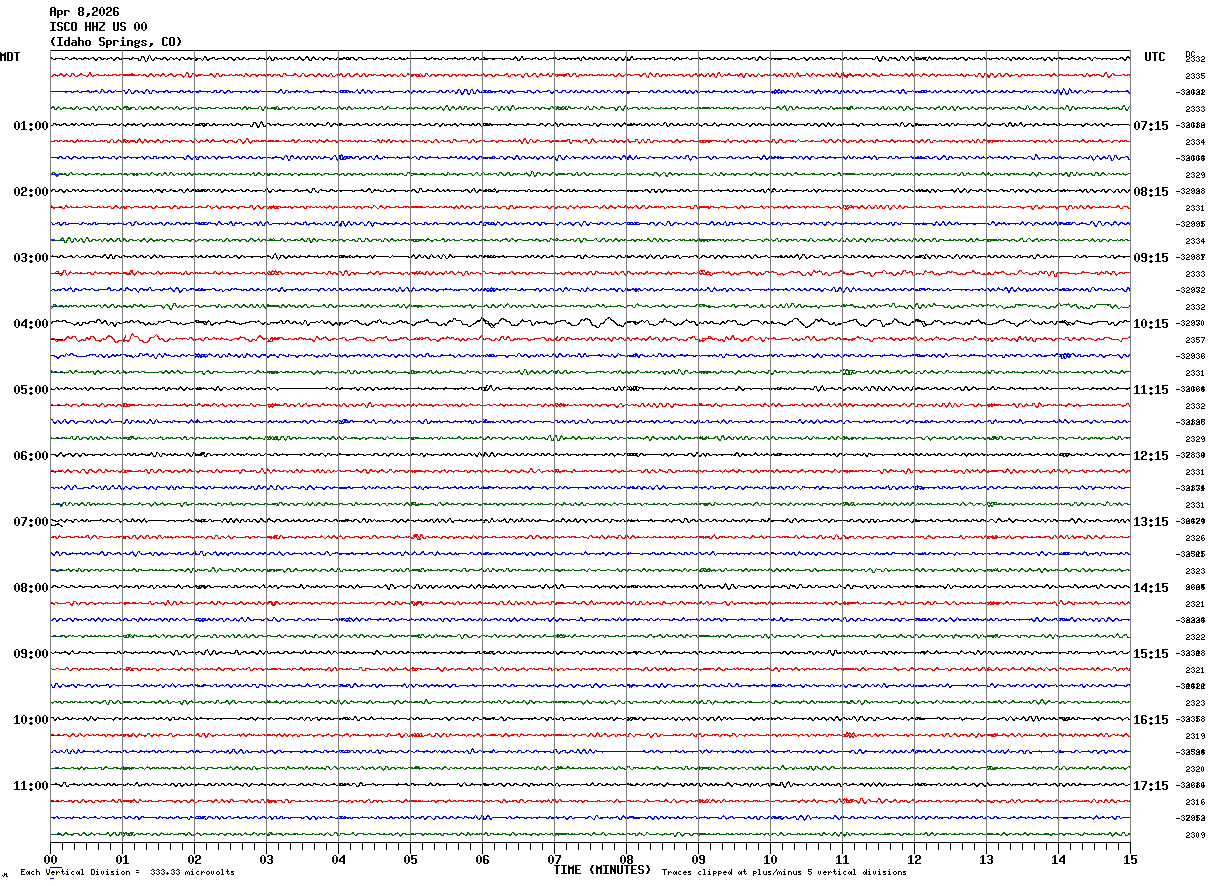
Task: Select minute tick "06" on time axis
Action: (x=483, y=859)
